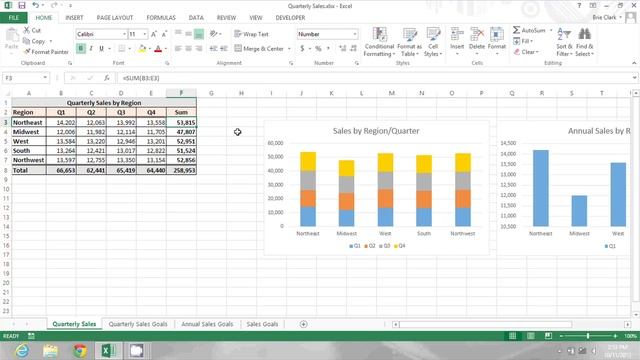Open the Number format combo box

point(327,34)
